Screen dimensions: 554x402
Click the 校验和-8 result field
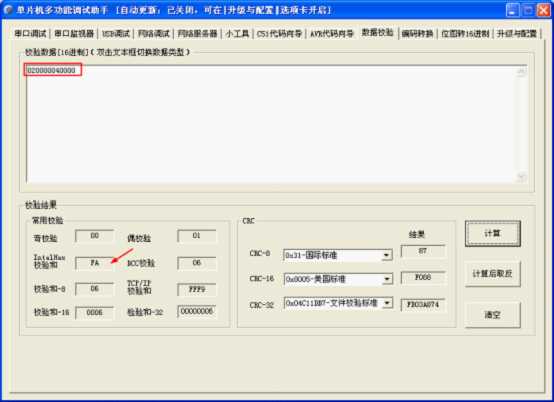point(94,289)
